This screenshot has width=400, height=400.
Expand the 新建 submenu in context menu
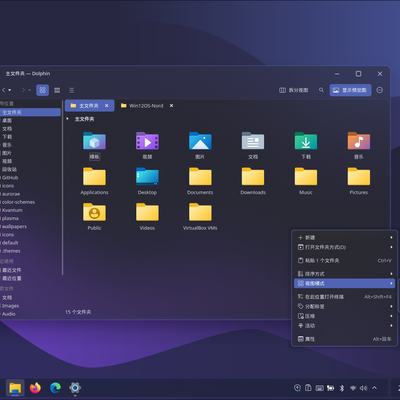(345, 237)
